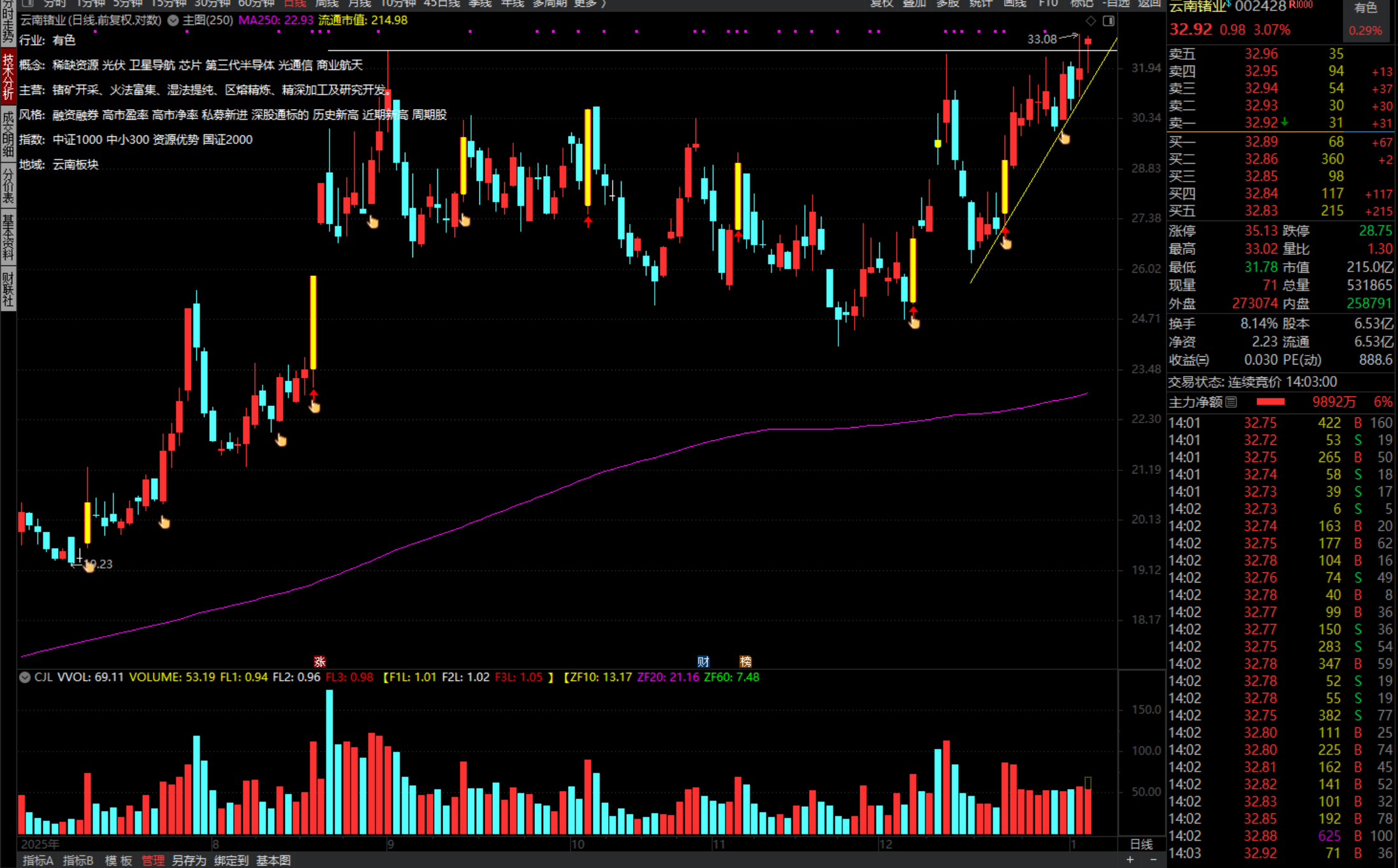This screenshot has width=1398, height=868.
Task: Open the list icon beside 主力净额
Action: click(x=1232, y=402)
